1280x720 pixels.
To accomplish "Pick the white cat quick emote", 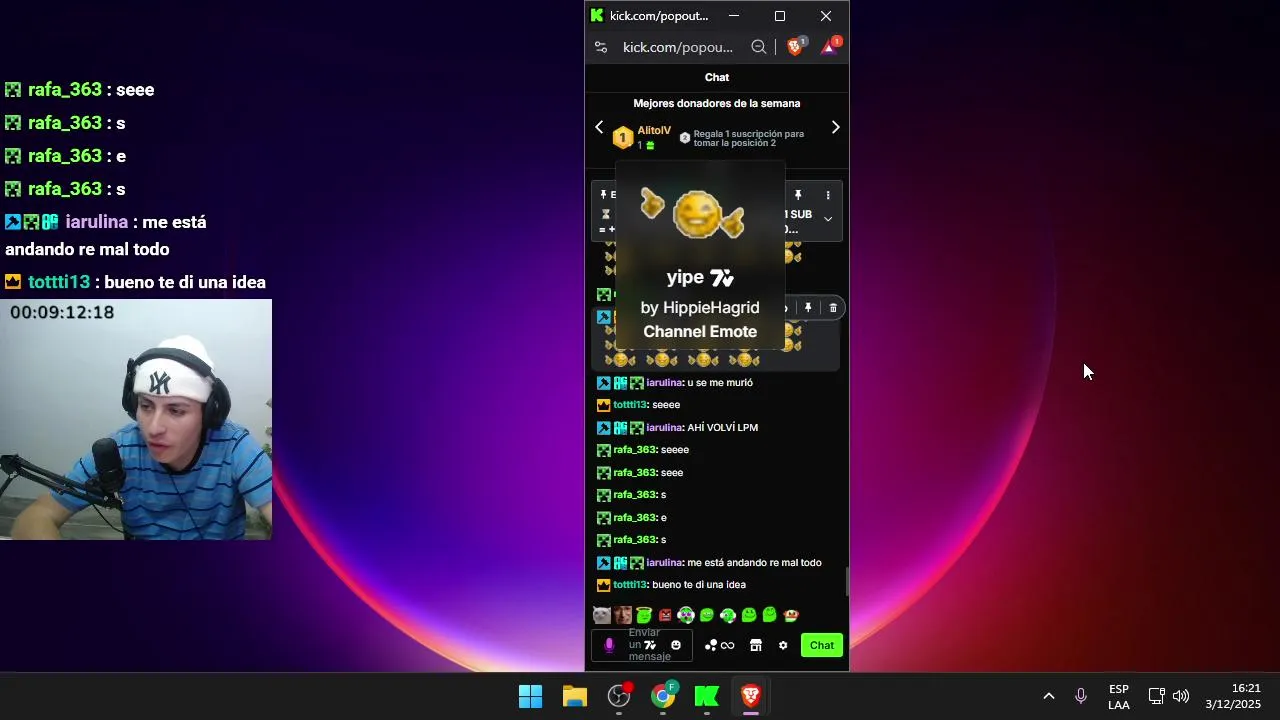I will click(601, 615).
